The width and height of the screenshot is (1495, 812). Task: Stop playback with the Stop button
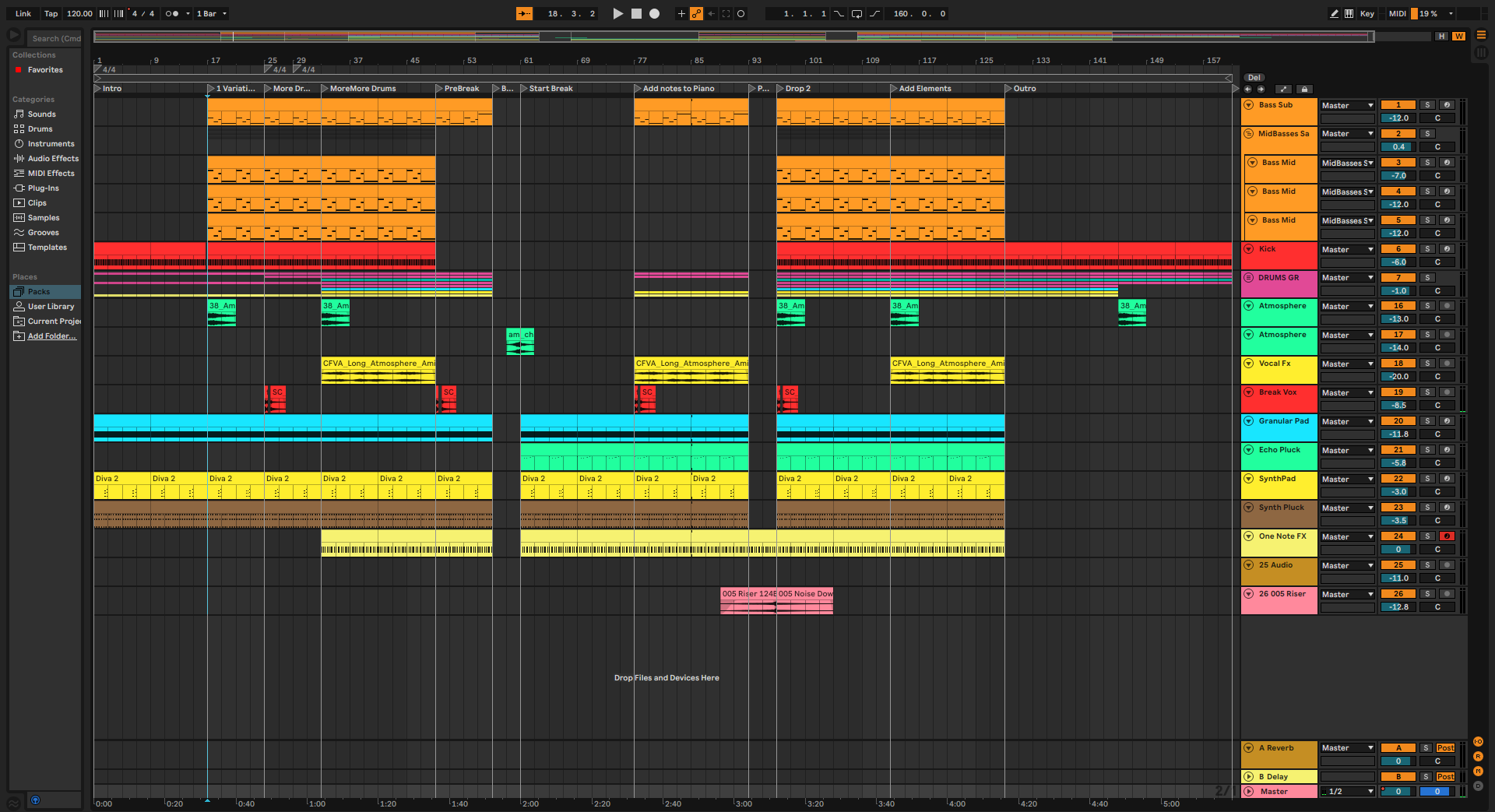pyautogui.click(x=636, y=13)
